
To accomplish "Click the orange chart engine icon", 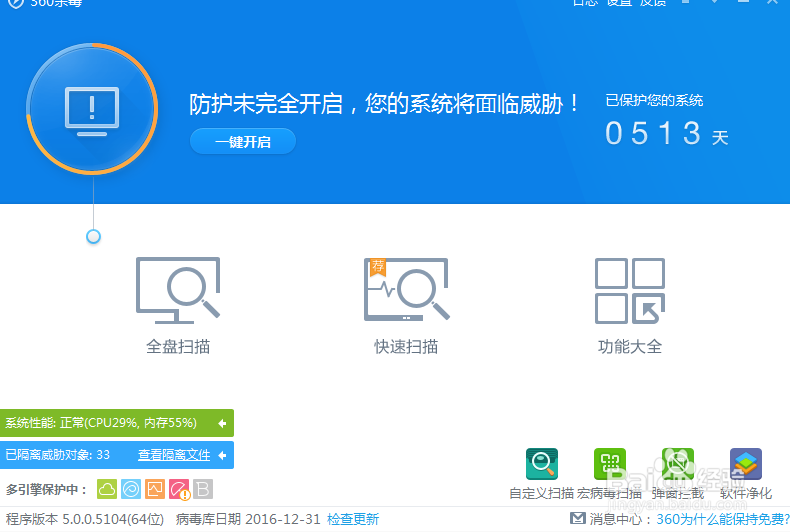I will pyautogui.click(x=155, y=489).
